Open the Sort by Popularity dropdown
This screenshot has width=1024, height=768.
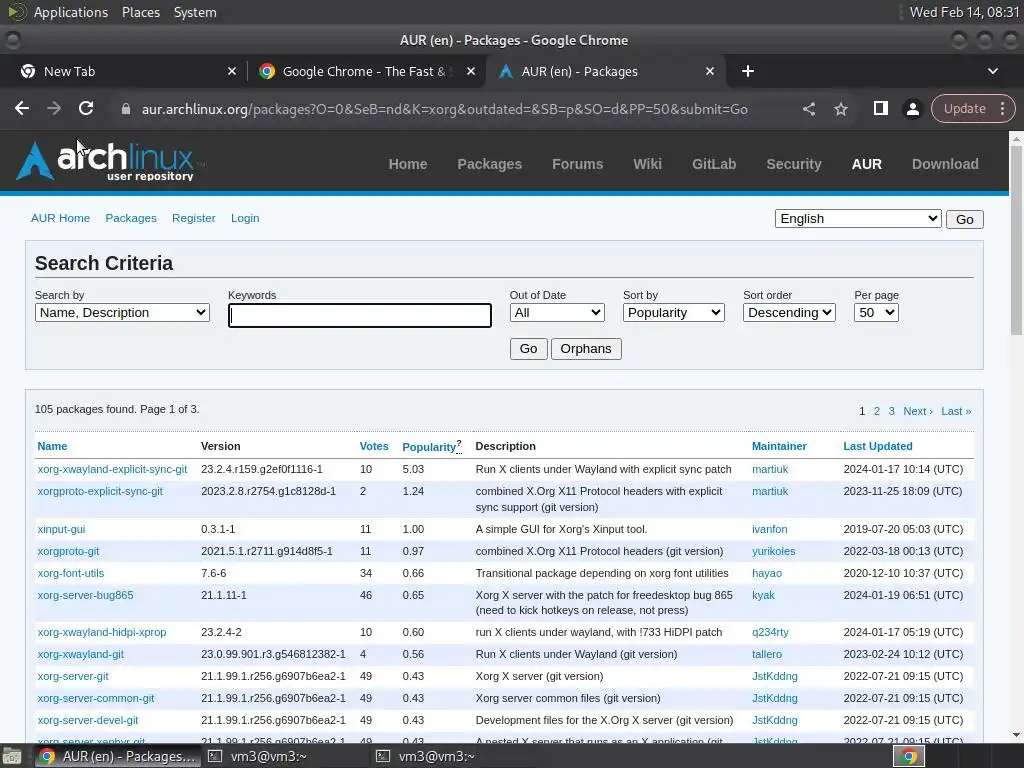tap(673, 313)
